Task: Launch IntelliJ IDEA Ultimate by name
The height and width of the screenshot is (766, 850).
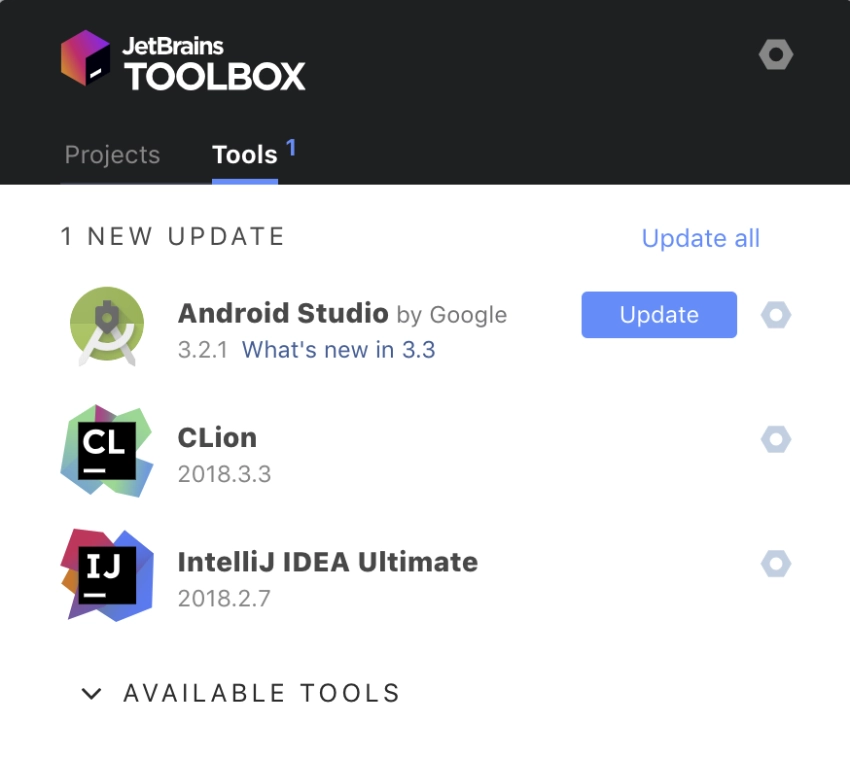Action: tap(327, 562)
